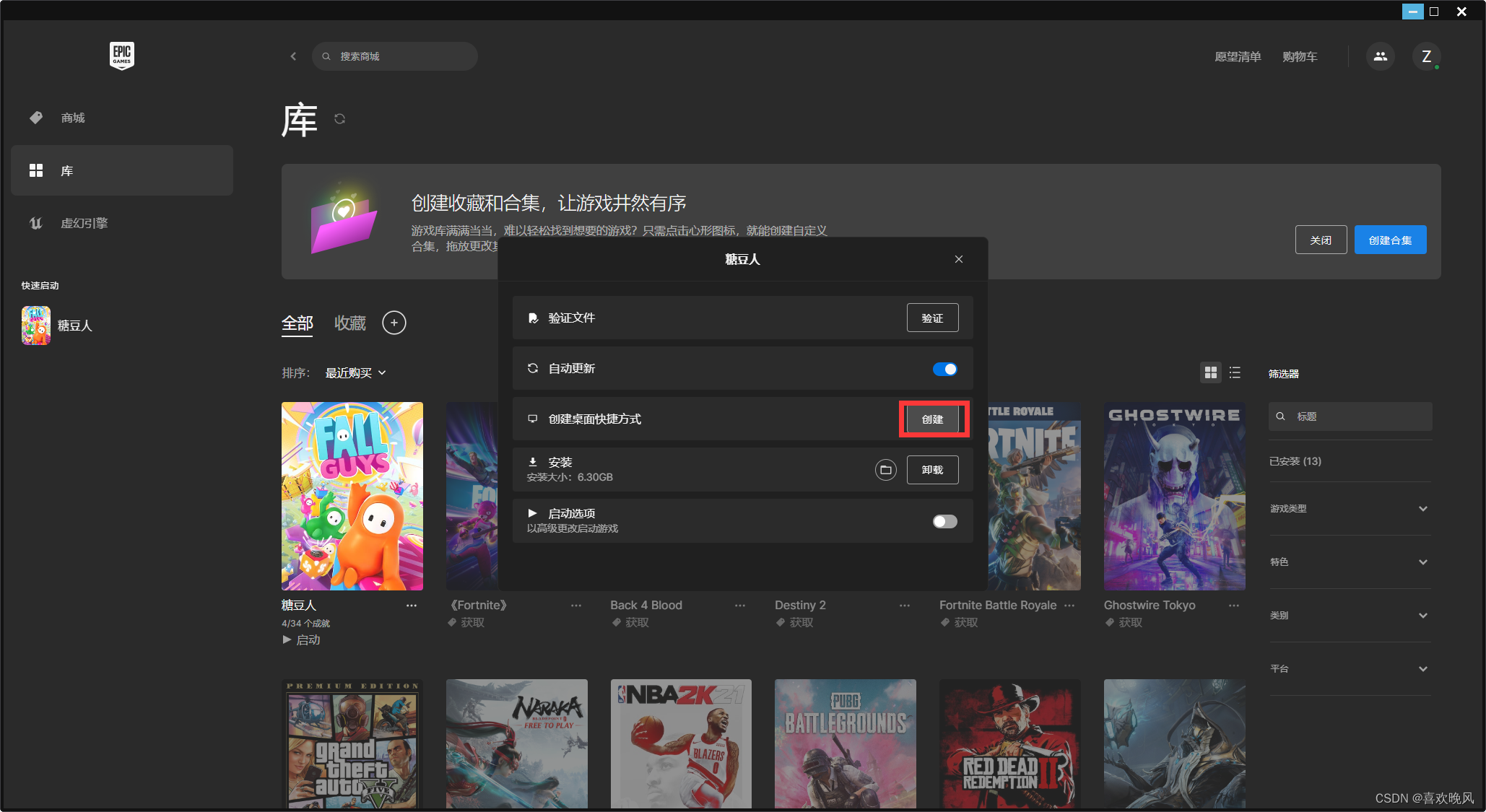Screen dimensions: 1486x812
Task: Open 虚幻引擎 in the sidebar
Action: point(122,223)
